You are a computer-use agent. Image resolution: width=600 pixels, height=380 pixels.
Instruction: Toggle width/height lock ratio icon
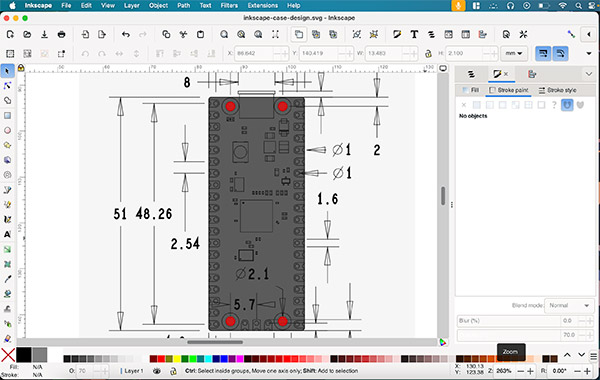coord(428,54)
